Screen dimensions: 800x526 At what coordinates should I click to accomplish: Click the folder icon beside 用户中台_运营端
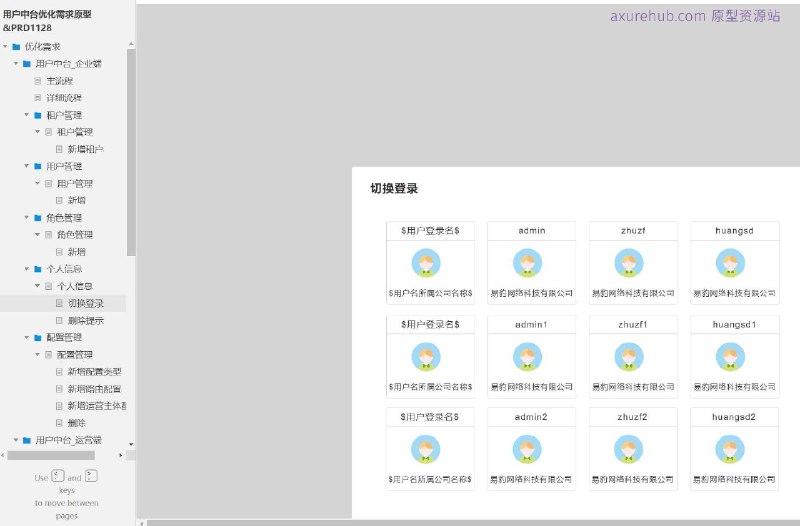(27, 440)
